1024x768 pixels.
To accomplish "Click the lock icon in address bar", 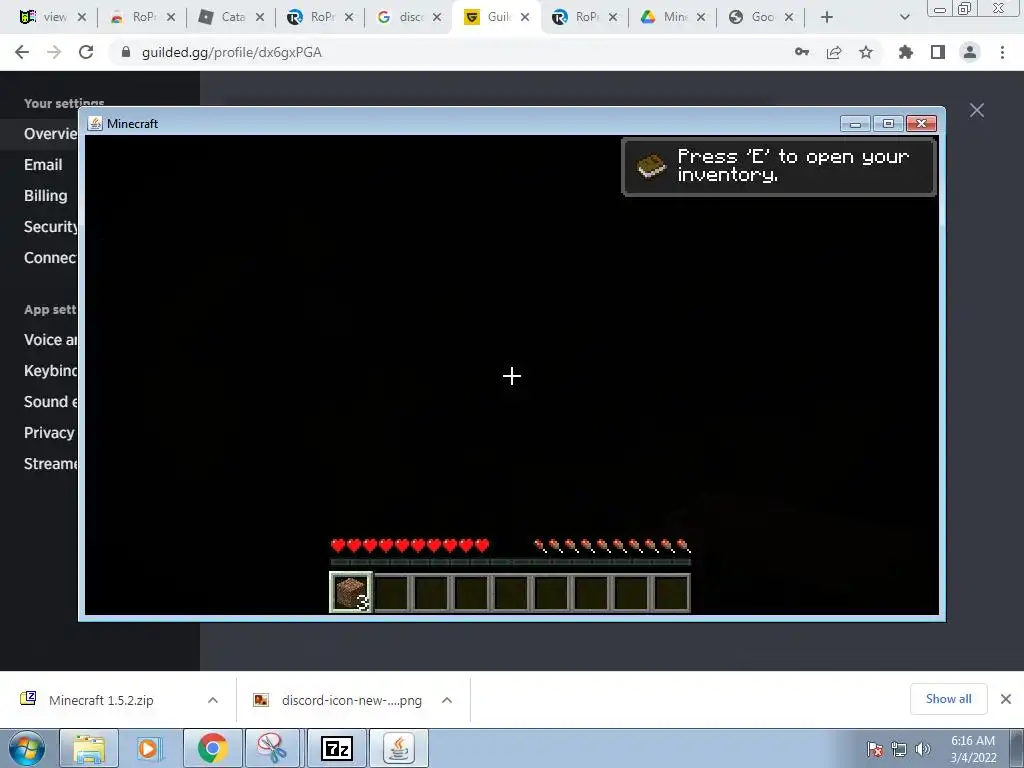I will 126,52.
